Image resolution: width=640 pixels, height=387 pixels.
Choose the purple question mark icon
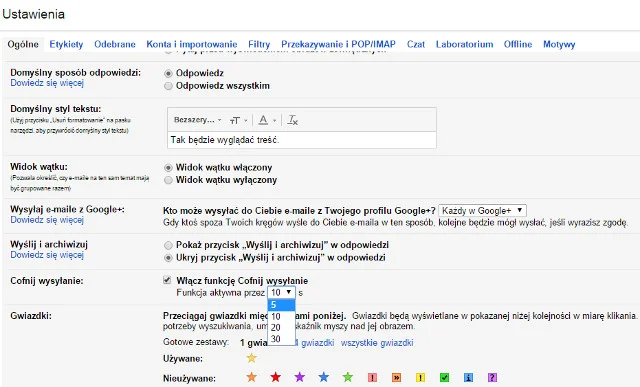pos(493,378)
